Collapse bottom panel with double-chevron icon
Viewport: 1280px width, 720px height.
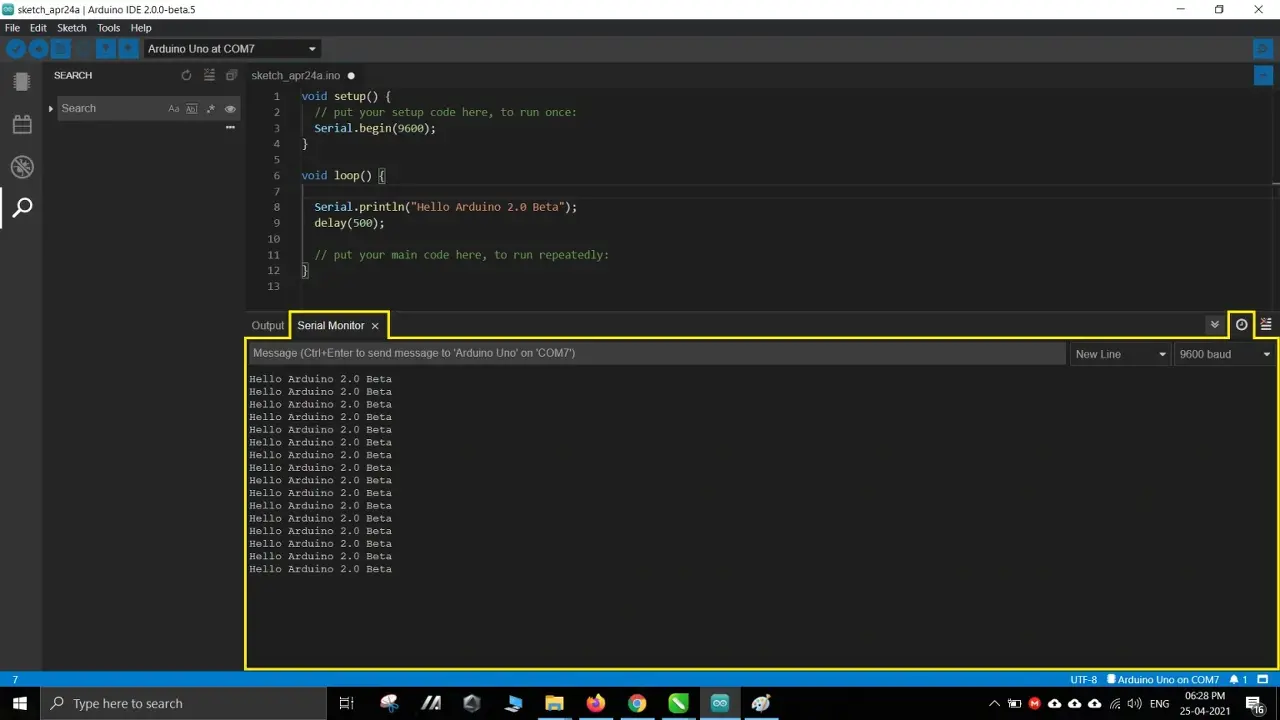point(1214,324)
